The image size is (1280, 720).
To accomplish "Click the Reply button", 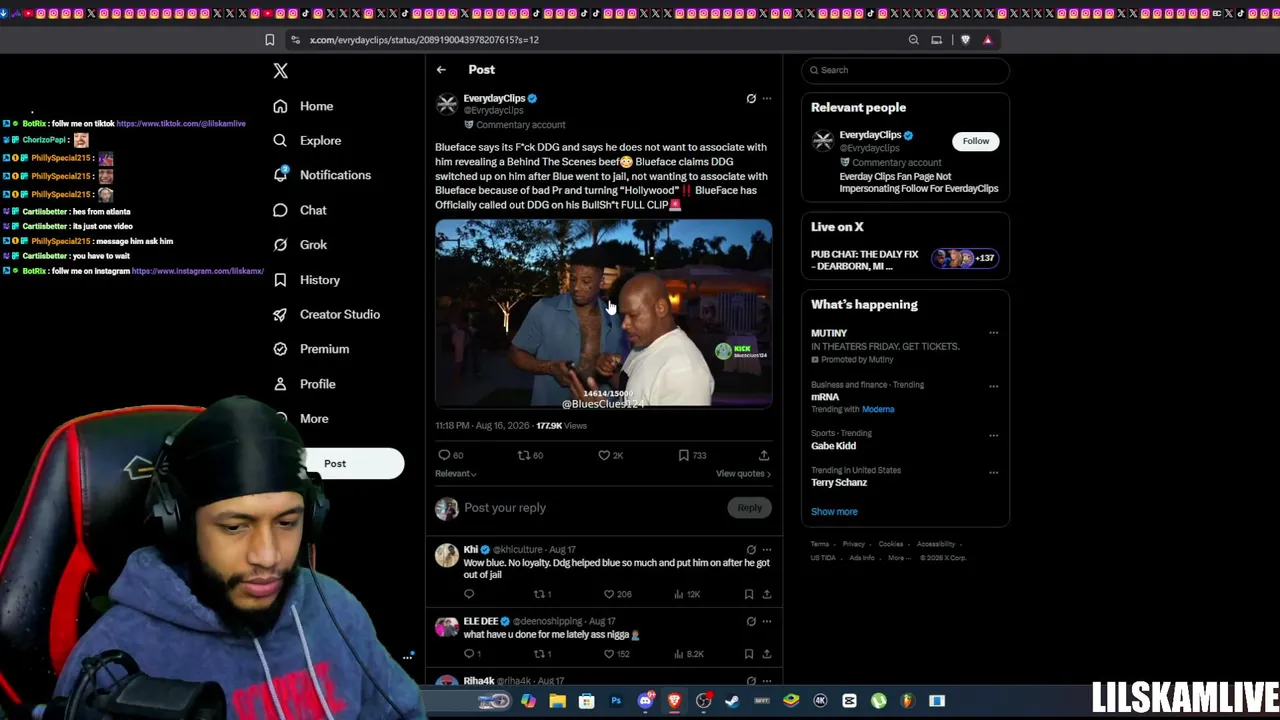I will click(749, 508).
